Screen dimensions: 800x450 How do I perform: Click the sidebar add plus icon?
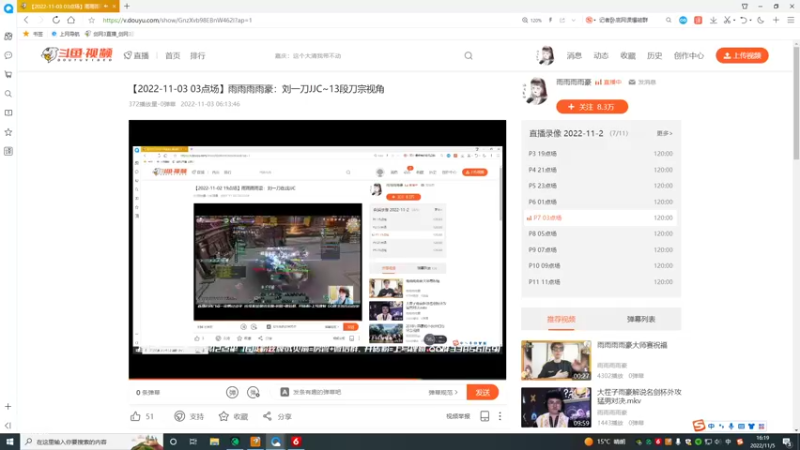(x=8, y=407)
